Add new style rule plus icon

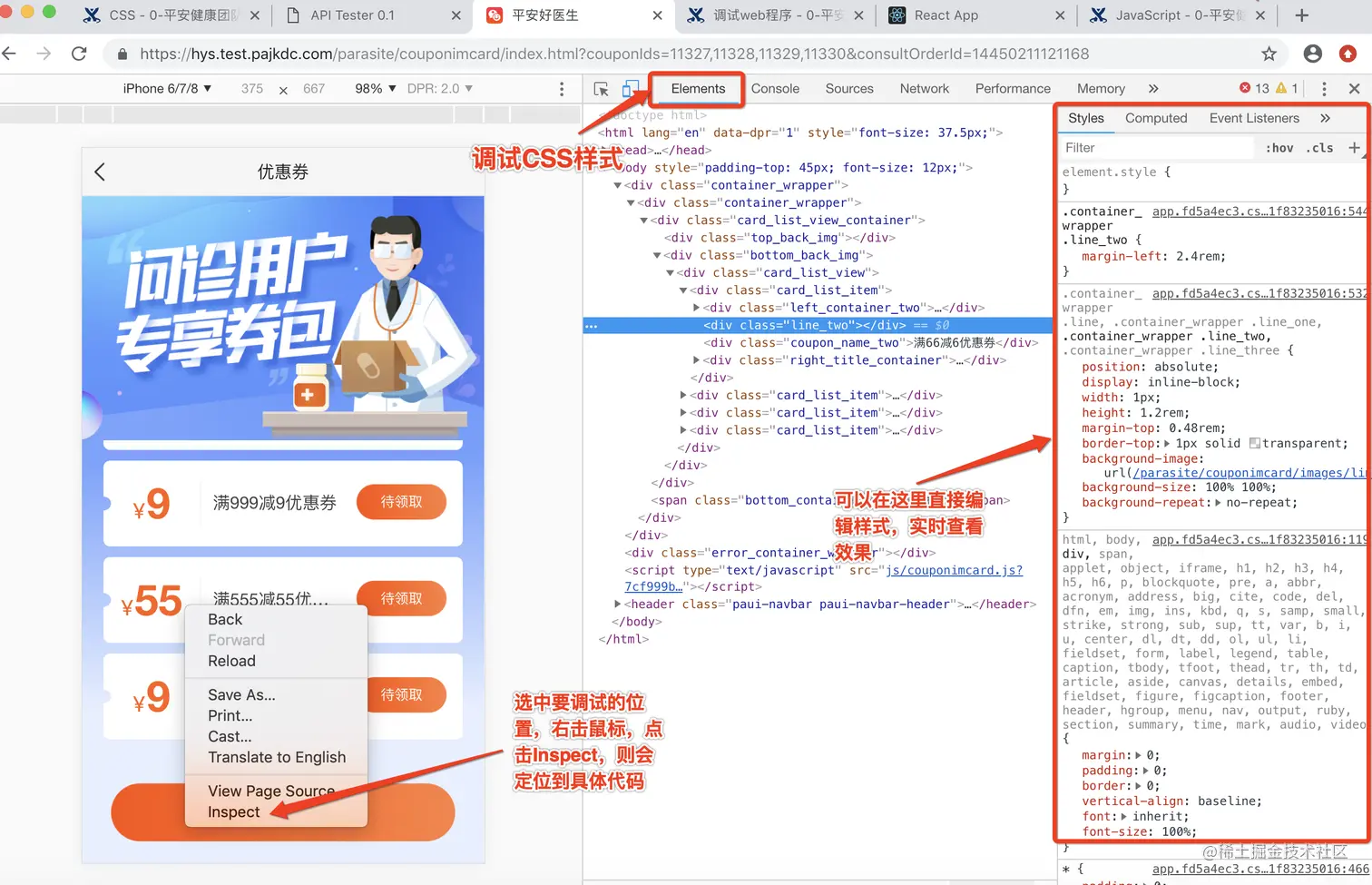(x=1354, y=147)
